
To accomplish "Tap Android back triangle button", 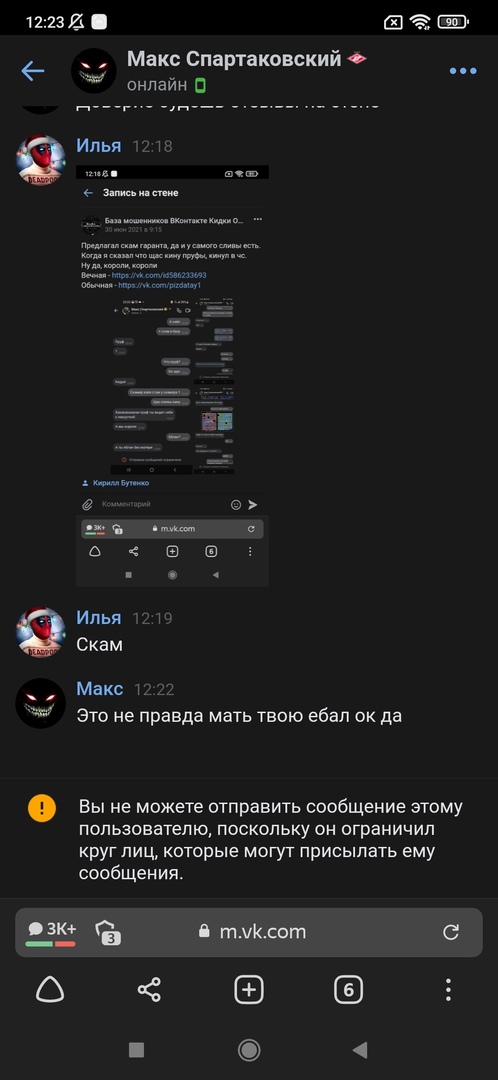I will 360,1050.
